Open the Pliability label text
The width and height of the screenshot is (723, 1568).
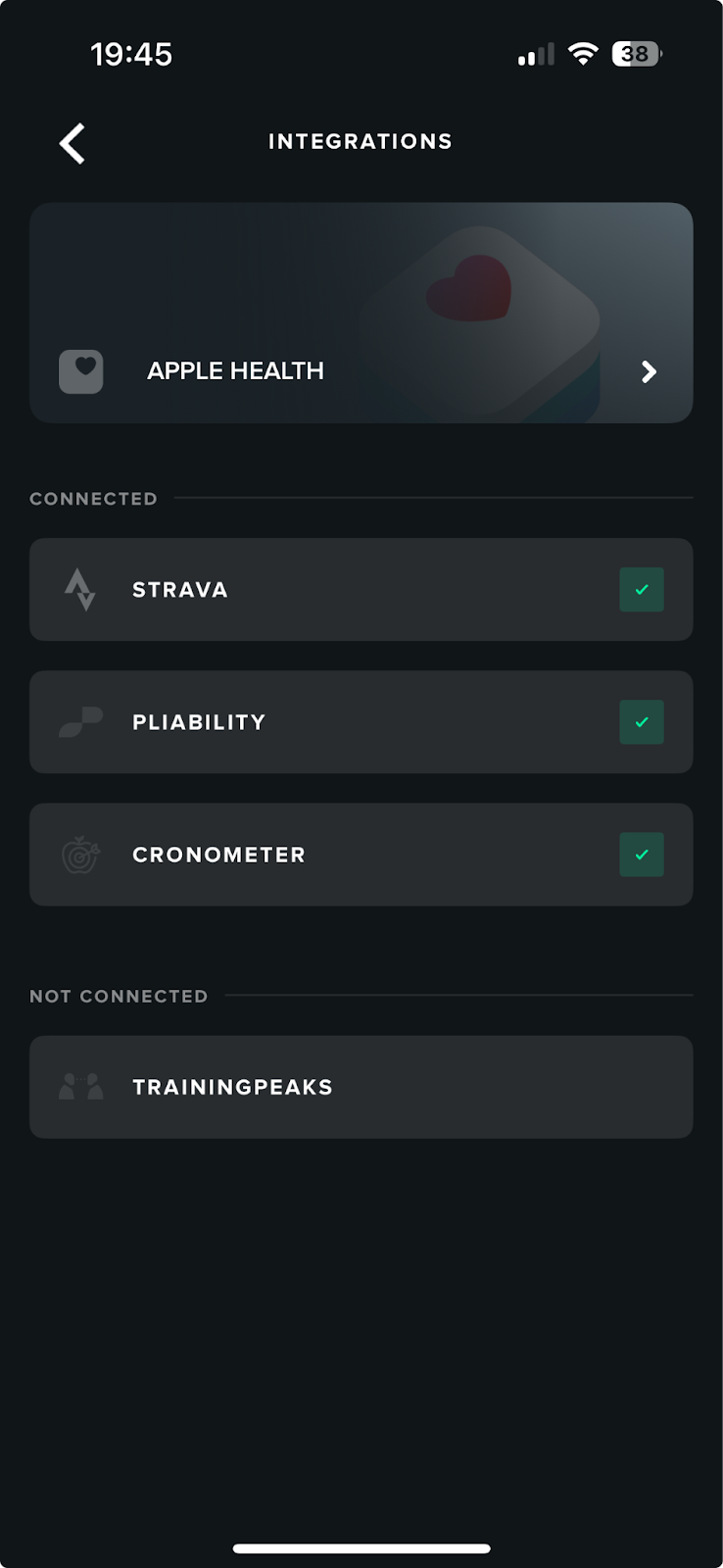tap(199, 722)
